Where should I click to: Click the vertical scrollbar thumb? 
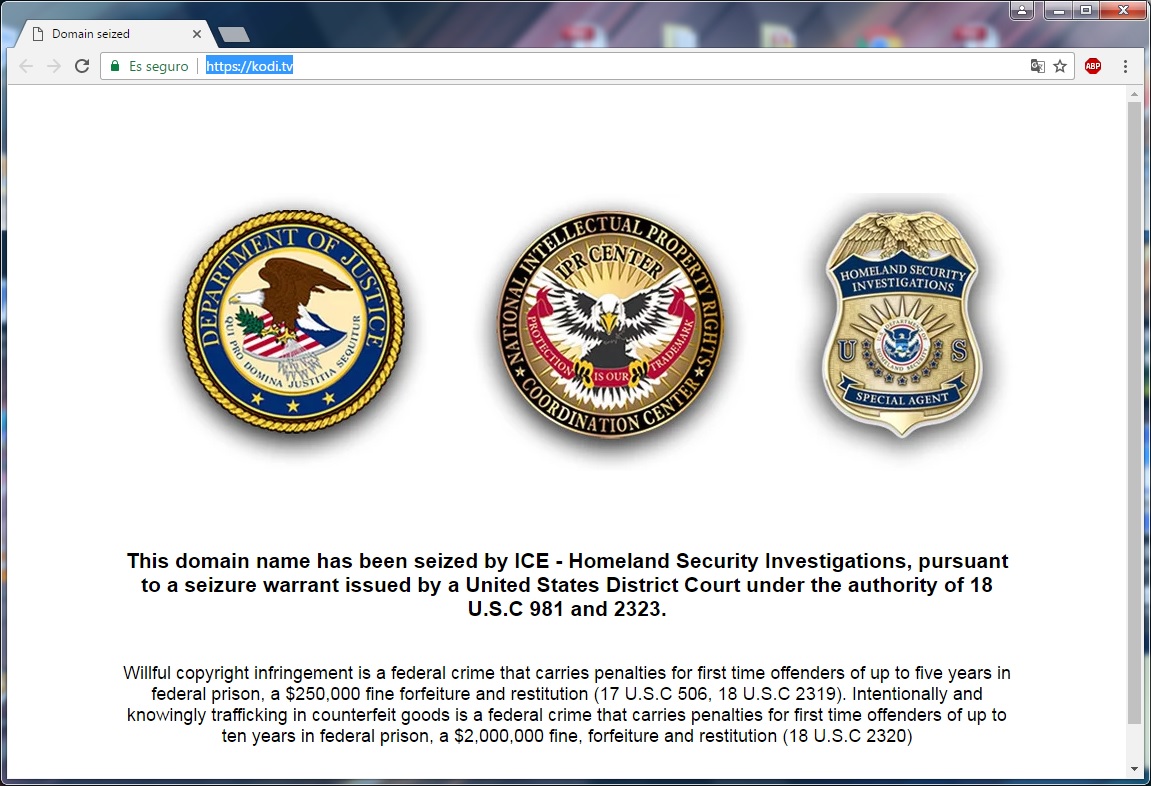[1135, 412]
